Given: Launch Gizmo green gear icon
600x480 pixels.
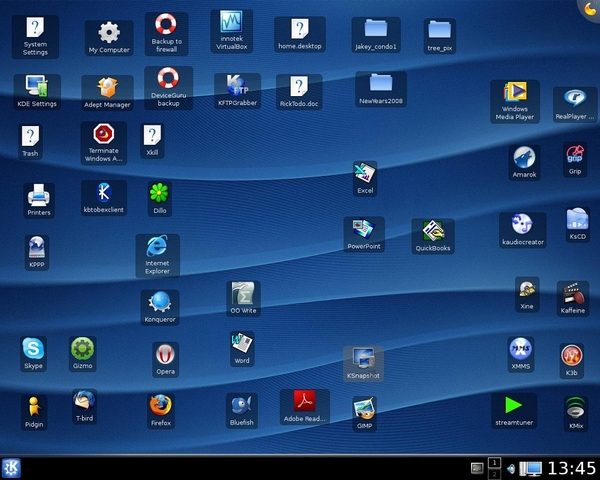Looking at the screenshot, I should 83,354.
